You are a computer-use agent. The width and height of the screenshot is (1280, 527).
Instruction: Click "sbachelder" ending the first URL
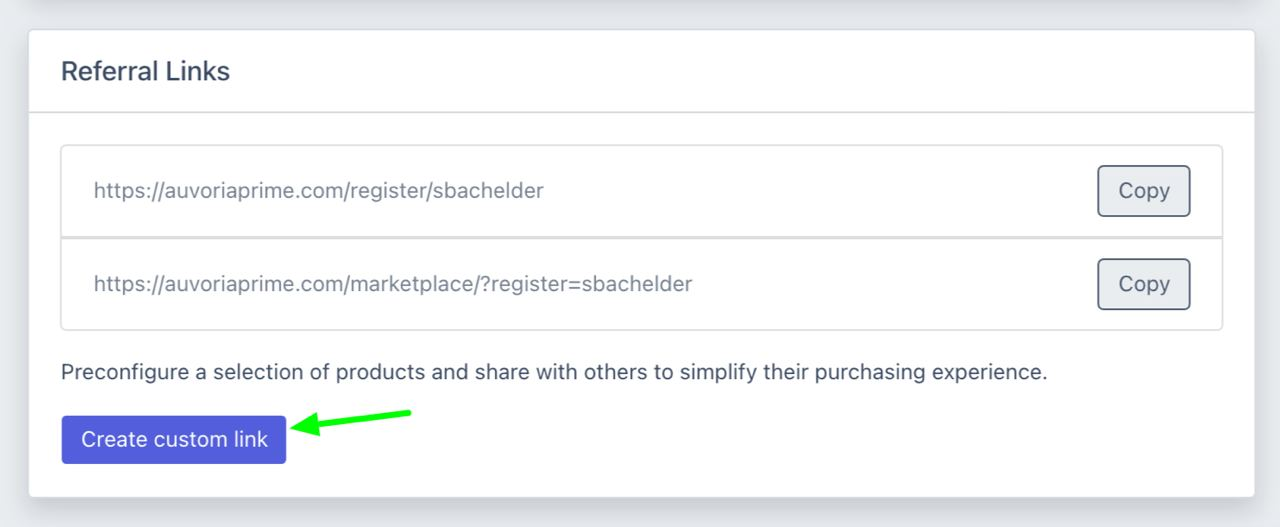tap(487, 190)
